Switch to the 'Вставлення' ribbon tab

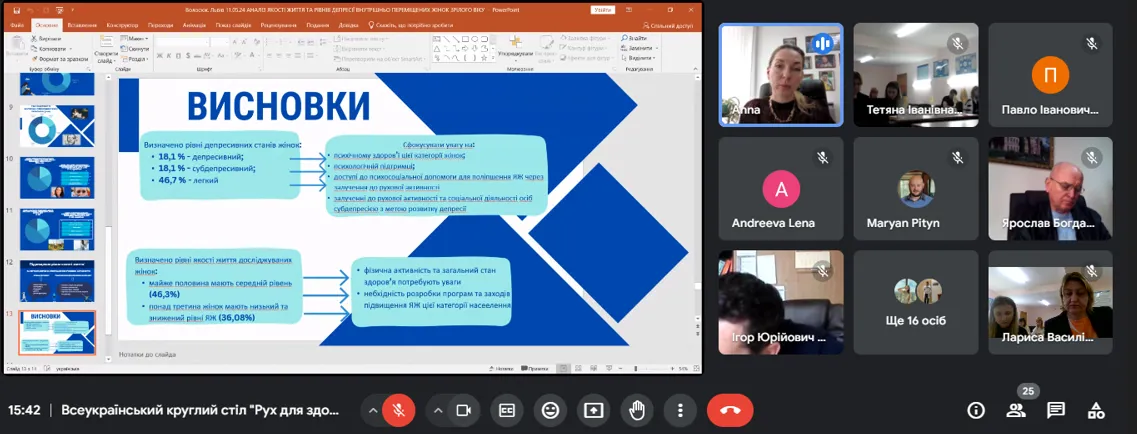[81, 24]
